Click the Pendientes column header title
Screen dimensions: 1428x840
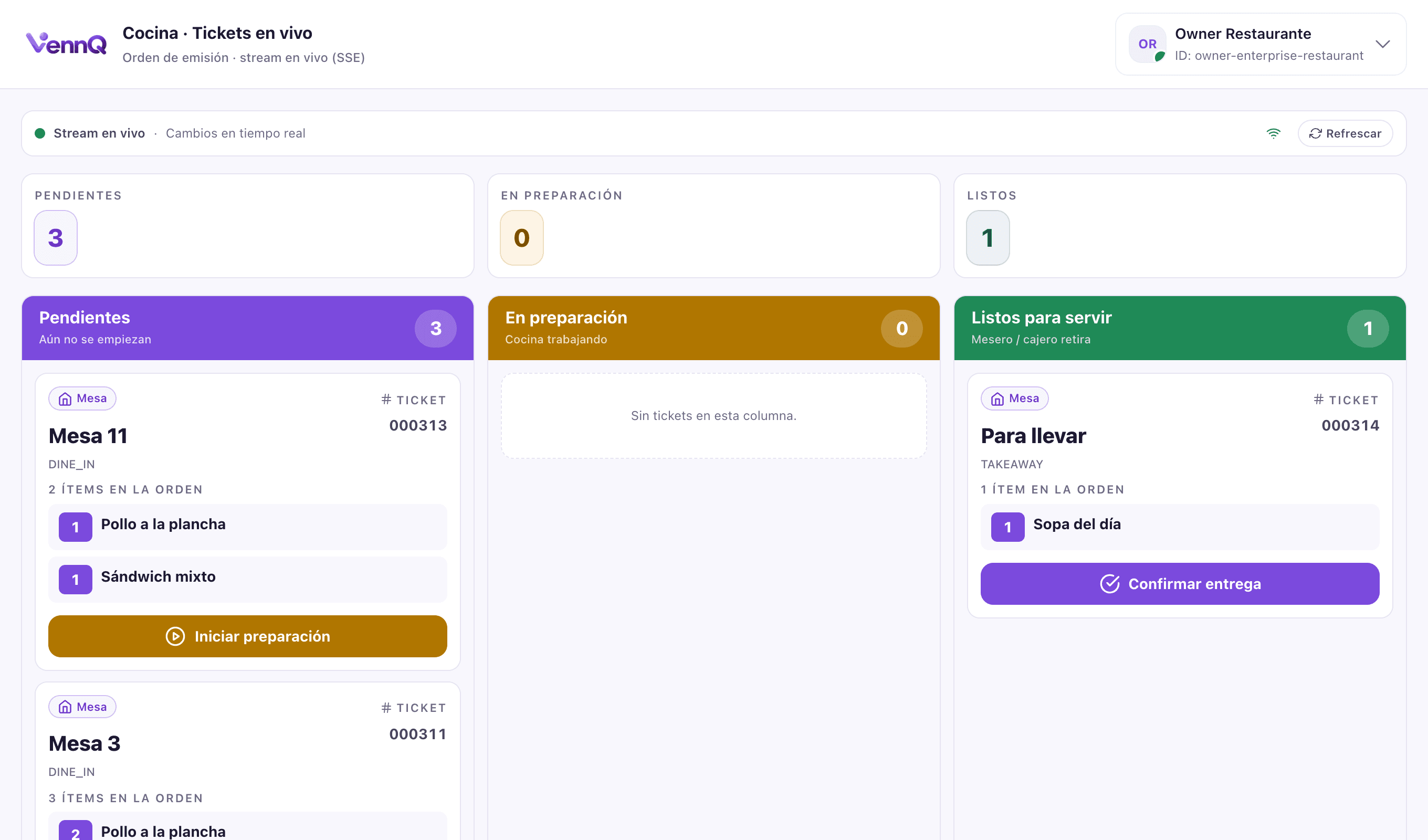pos(85,318)
